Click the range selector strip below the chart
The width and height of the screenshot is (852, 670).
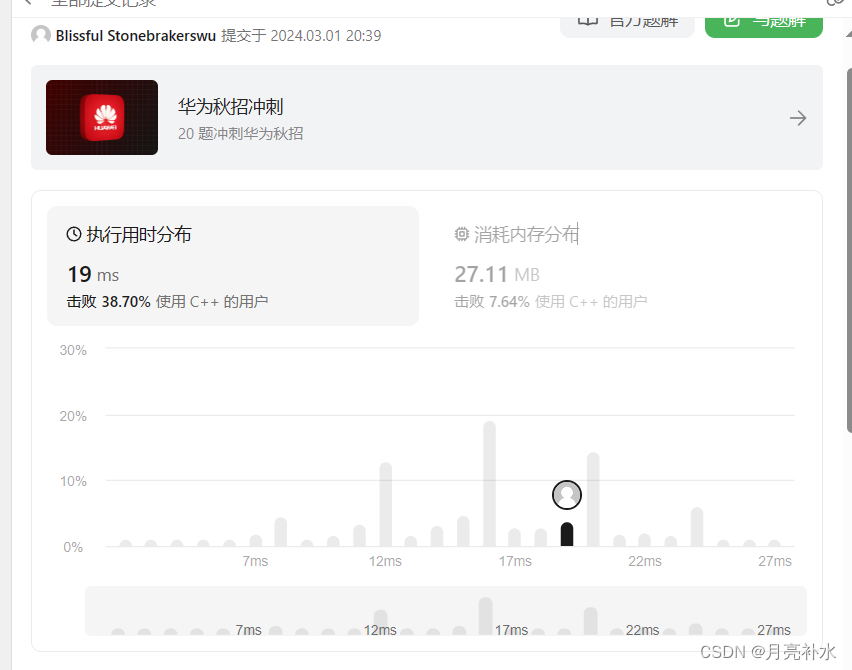[445, 610]
